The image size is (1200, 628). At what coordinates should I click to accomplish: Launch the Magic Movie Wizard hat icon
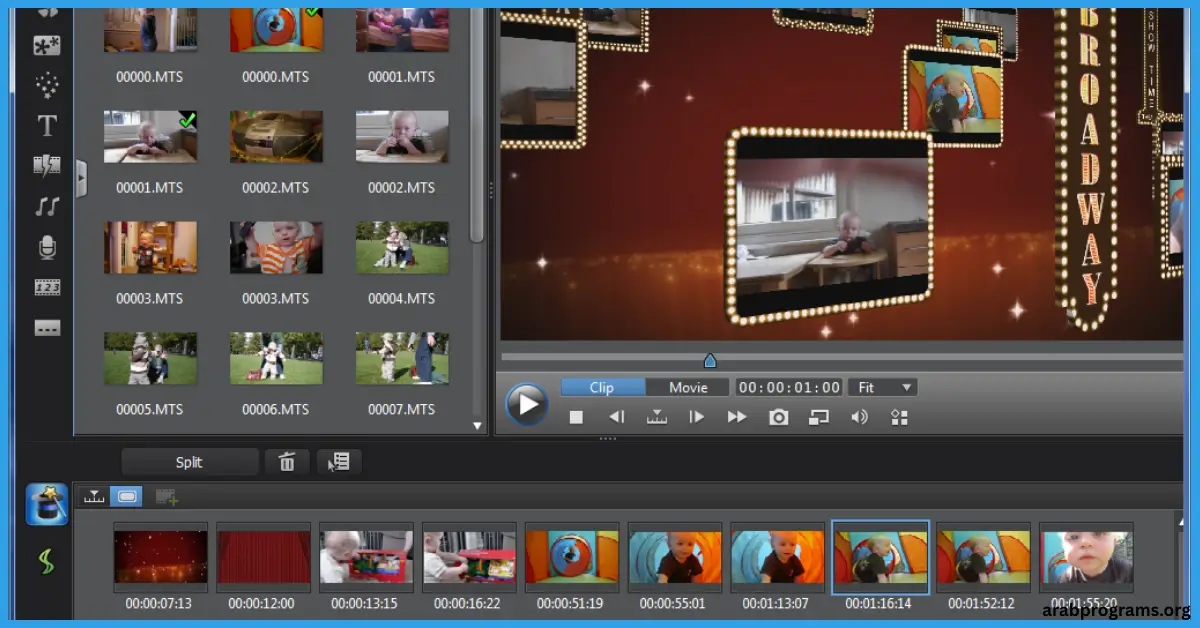coord(47,505)
